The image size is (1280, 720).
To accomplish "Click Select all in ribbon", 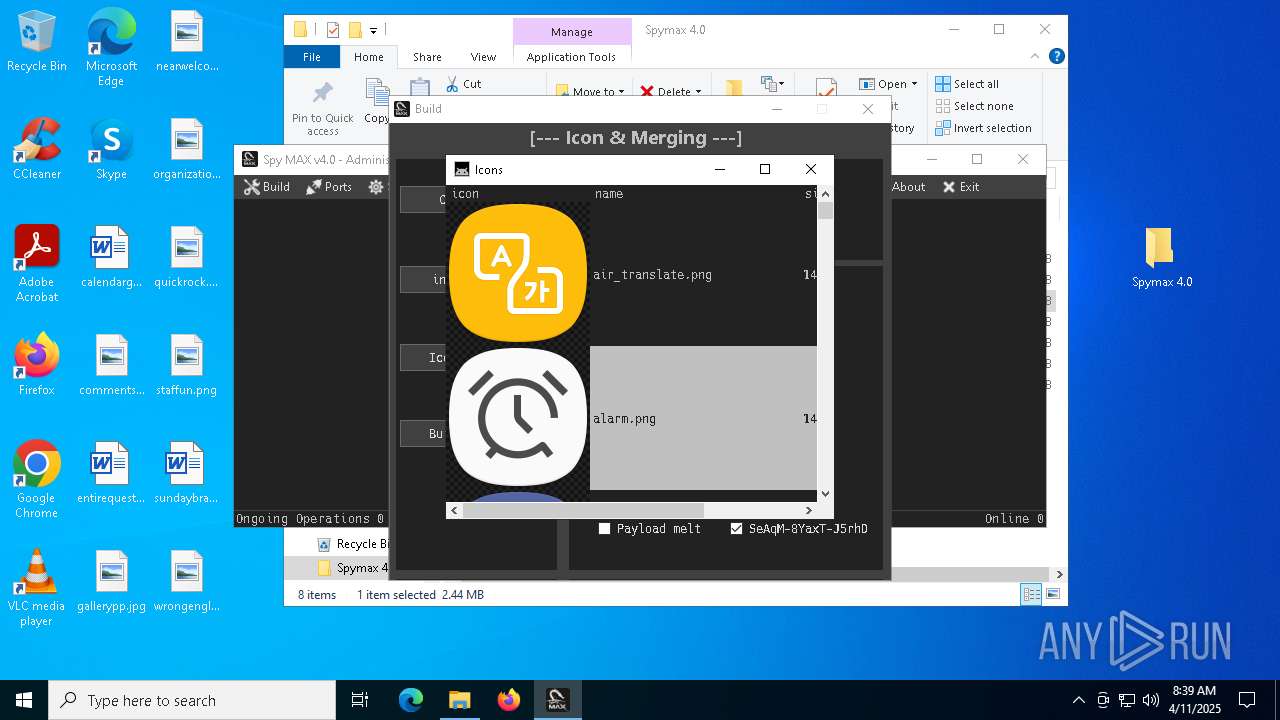I will 967,84.
